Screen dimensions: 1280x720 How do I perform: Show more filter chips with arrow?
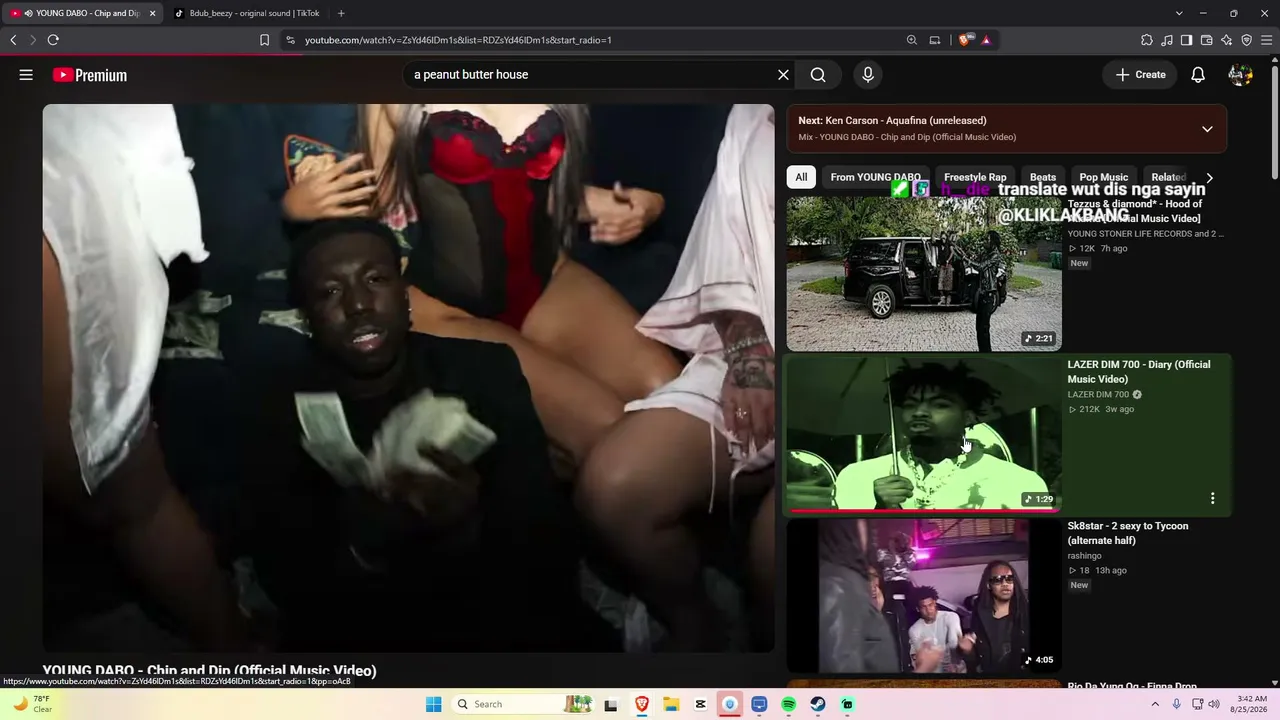(1209, 177)
